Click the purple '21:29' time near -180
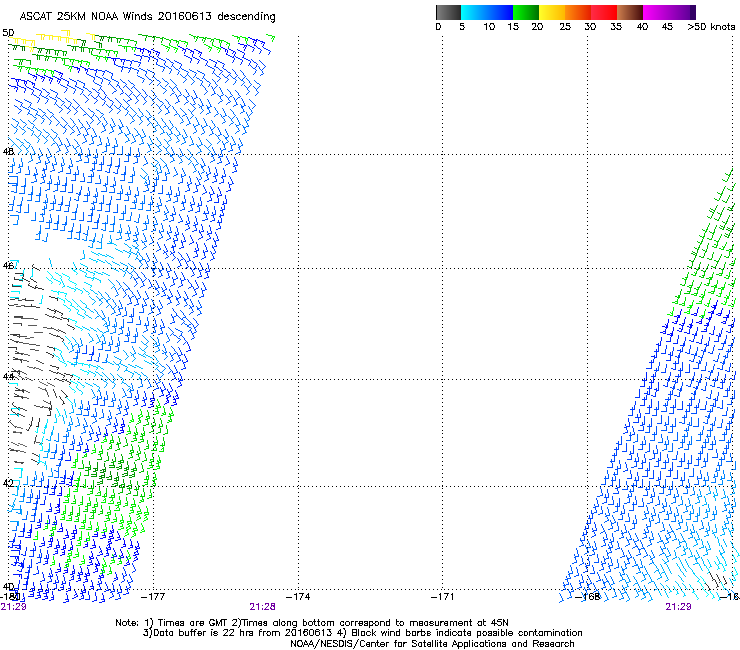 point(13,607)
